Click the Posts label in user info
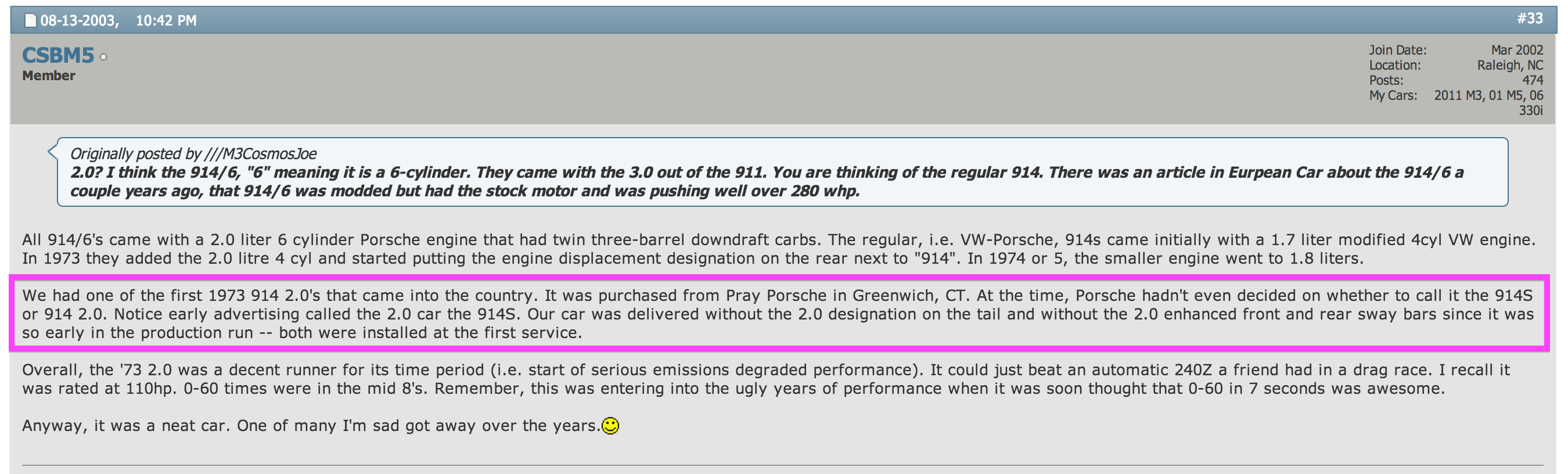Image resolution: width=1568 pixels, height=474 pixels. [x=1386, y=80]
